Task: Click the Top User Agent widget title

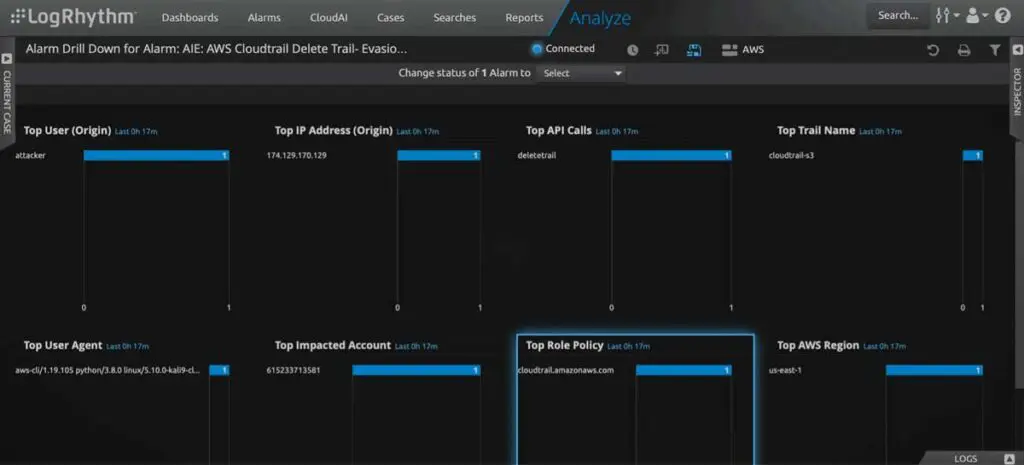Action: 63,345
